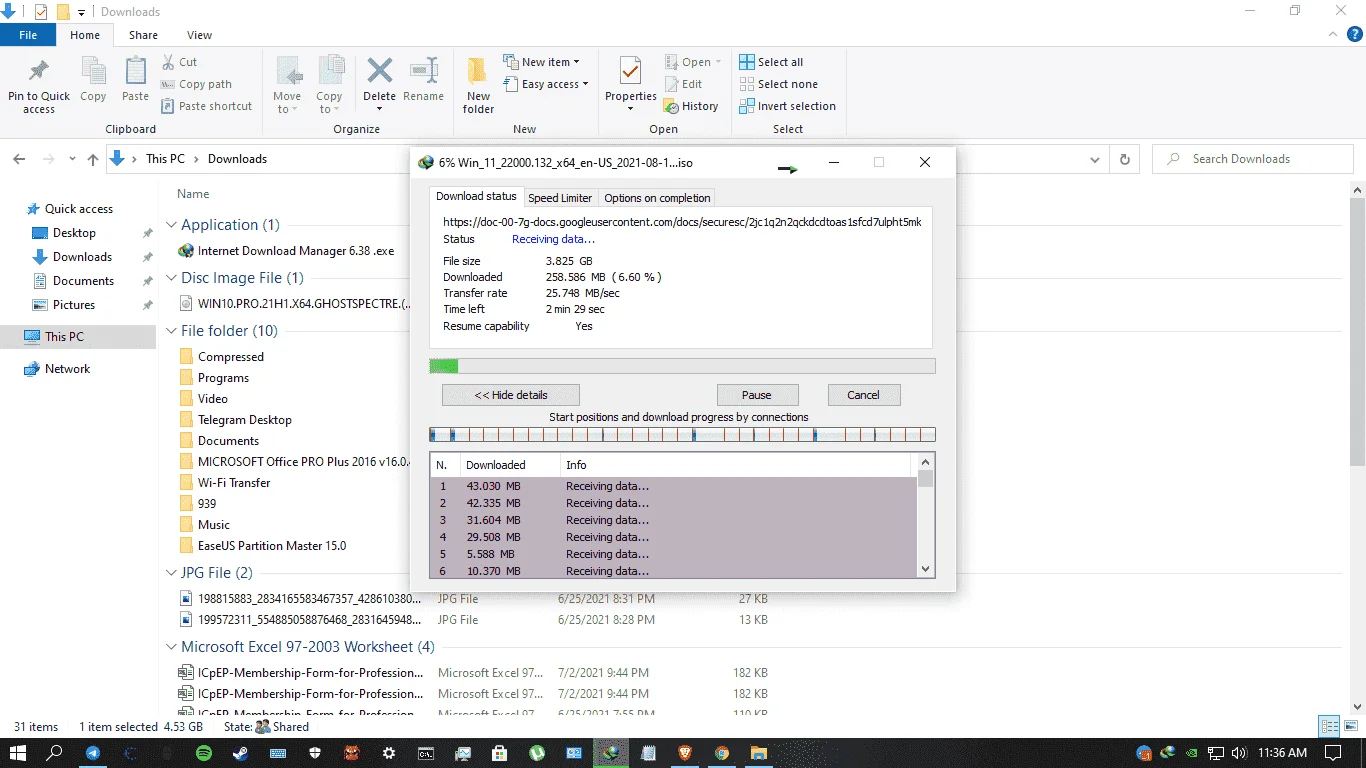Select Pictures in Quick access sidebar

(x=74, y=305)
